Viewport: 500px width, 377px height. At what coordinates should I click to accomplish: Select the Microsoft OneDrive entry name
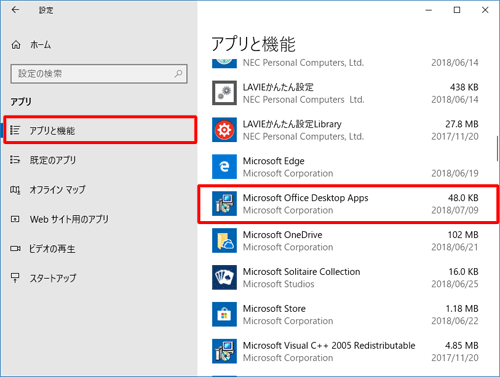pyautogui.click(x=282, y=235)
